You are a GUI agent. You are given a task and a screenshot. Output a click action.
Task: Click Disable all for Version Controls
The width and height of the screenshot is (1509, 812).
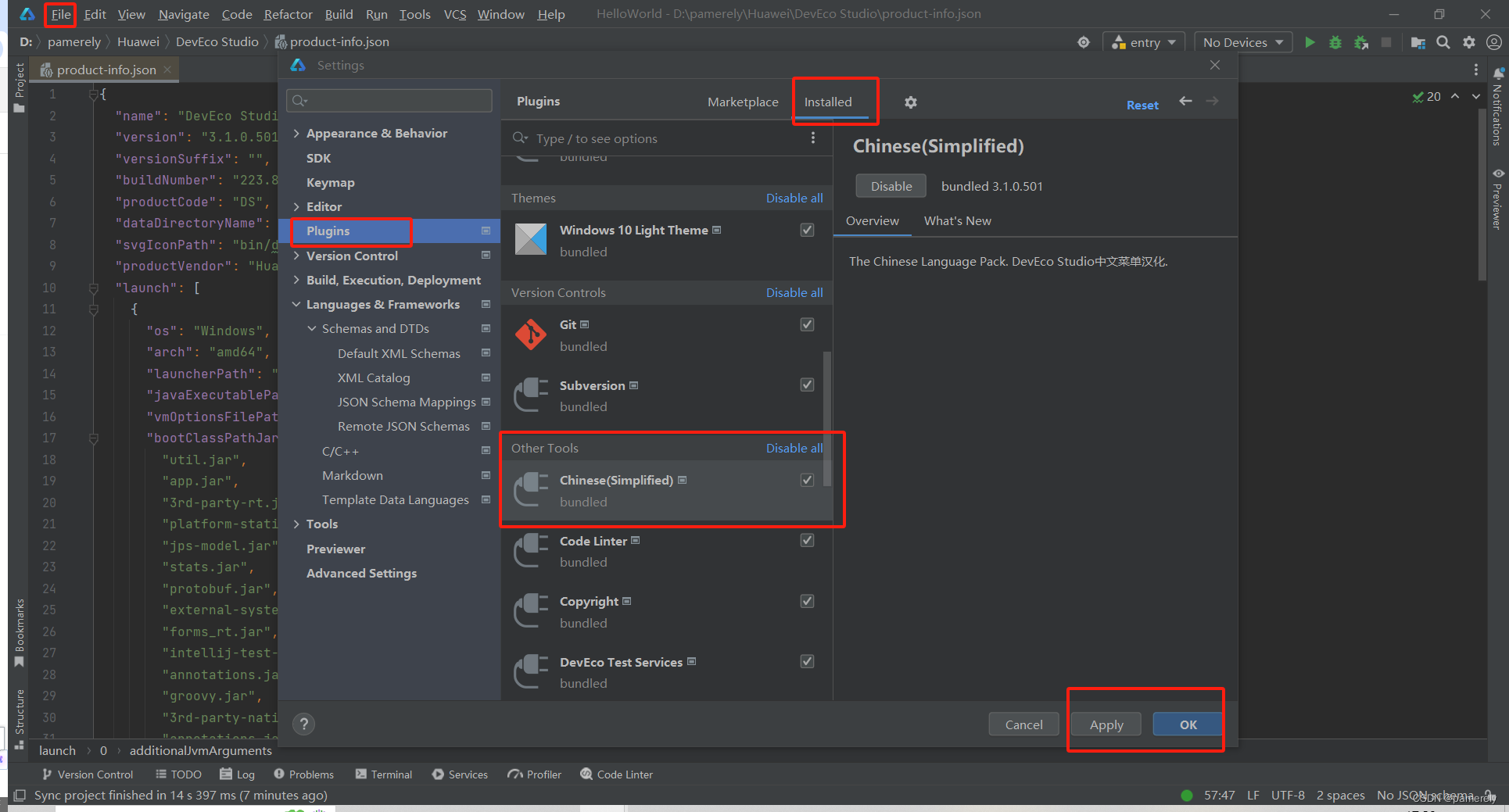[794, 292]
